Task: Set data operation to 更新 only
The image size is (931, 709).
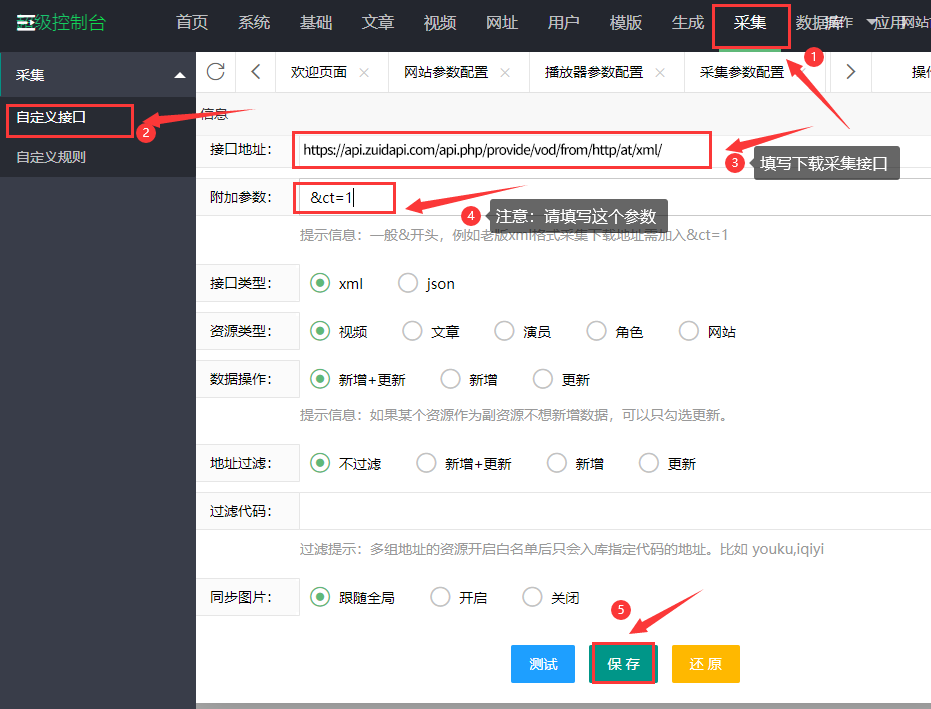Action: point(543,379)
